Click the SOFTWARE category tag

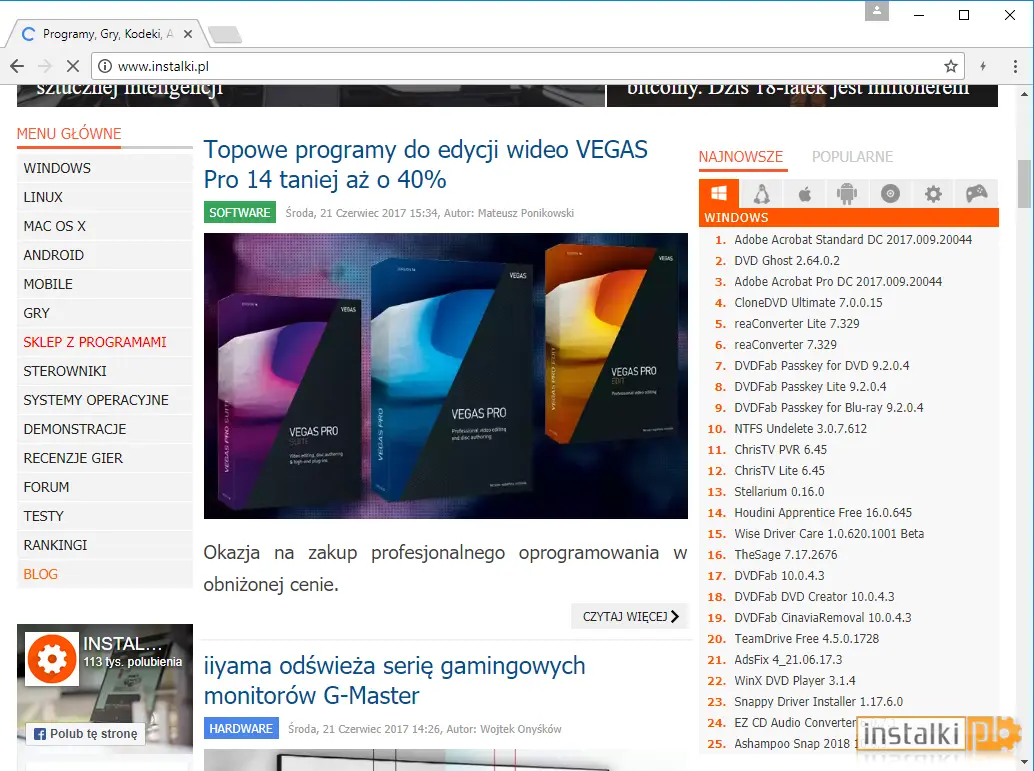[x=239, y=212]
